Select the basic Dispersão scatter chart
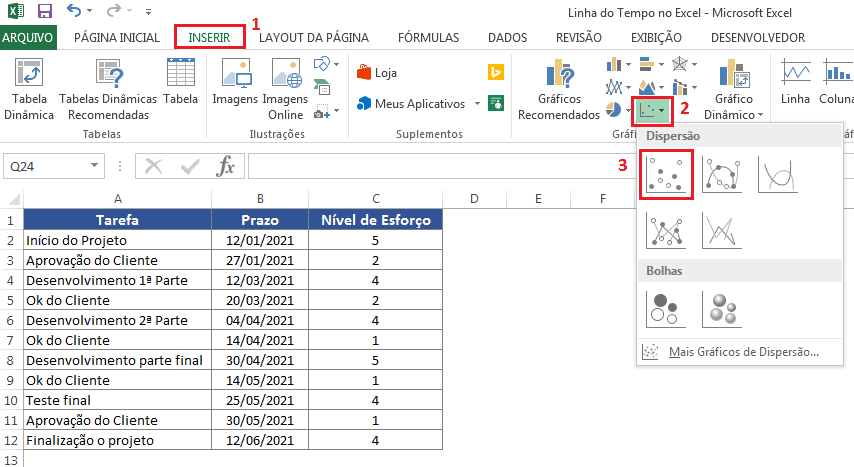The image size is (854, 467). pyautogui.click(x=665, y=174)
